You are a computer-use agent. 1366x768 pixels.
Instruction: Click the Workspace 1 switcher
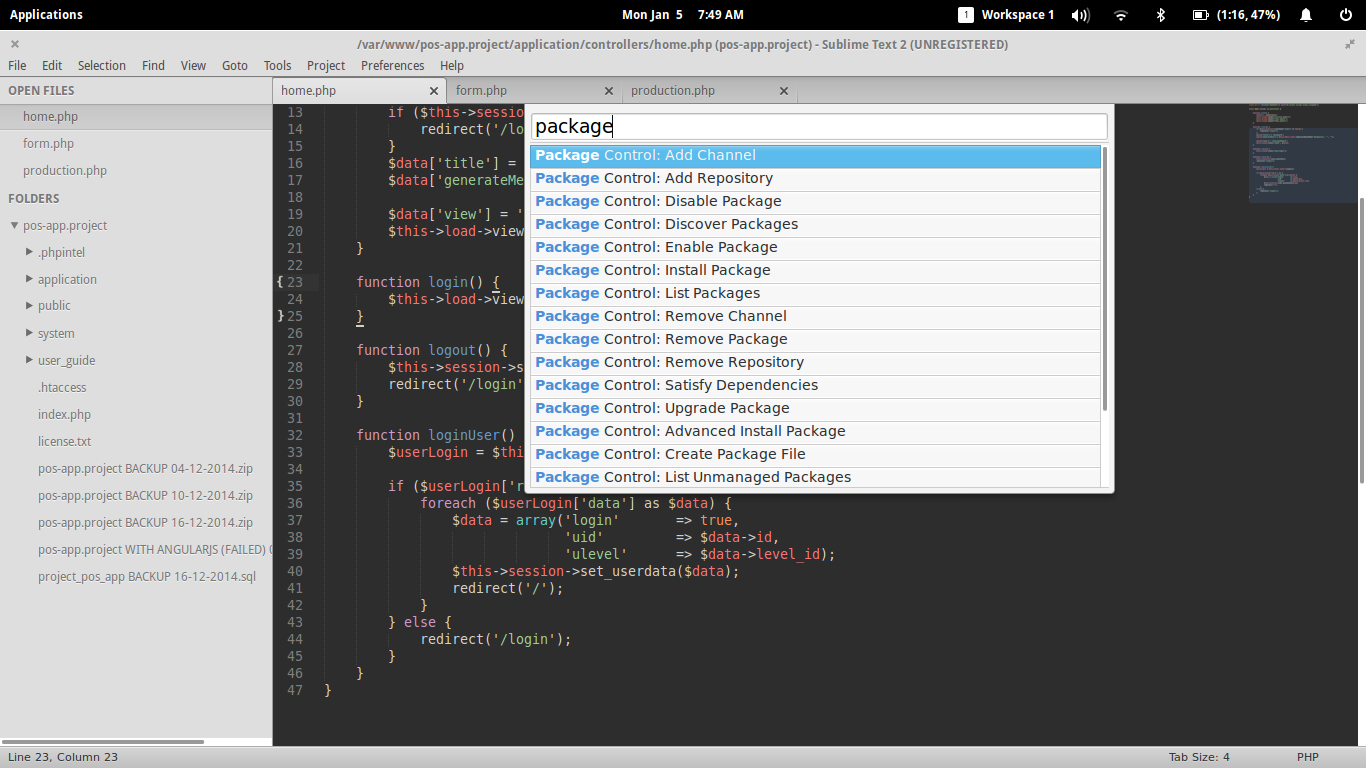[1006, 15]
